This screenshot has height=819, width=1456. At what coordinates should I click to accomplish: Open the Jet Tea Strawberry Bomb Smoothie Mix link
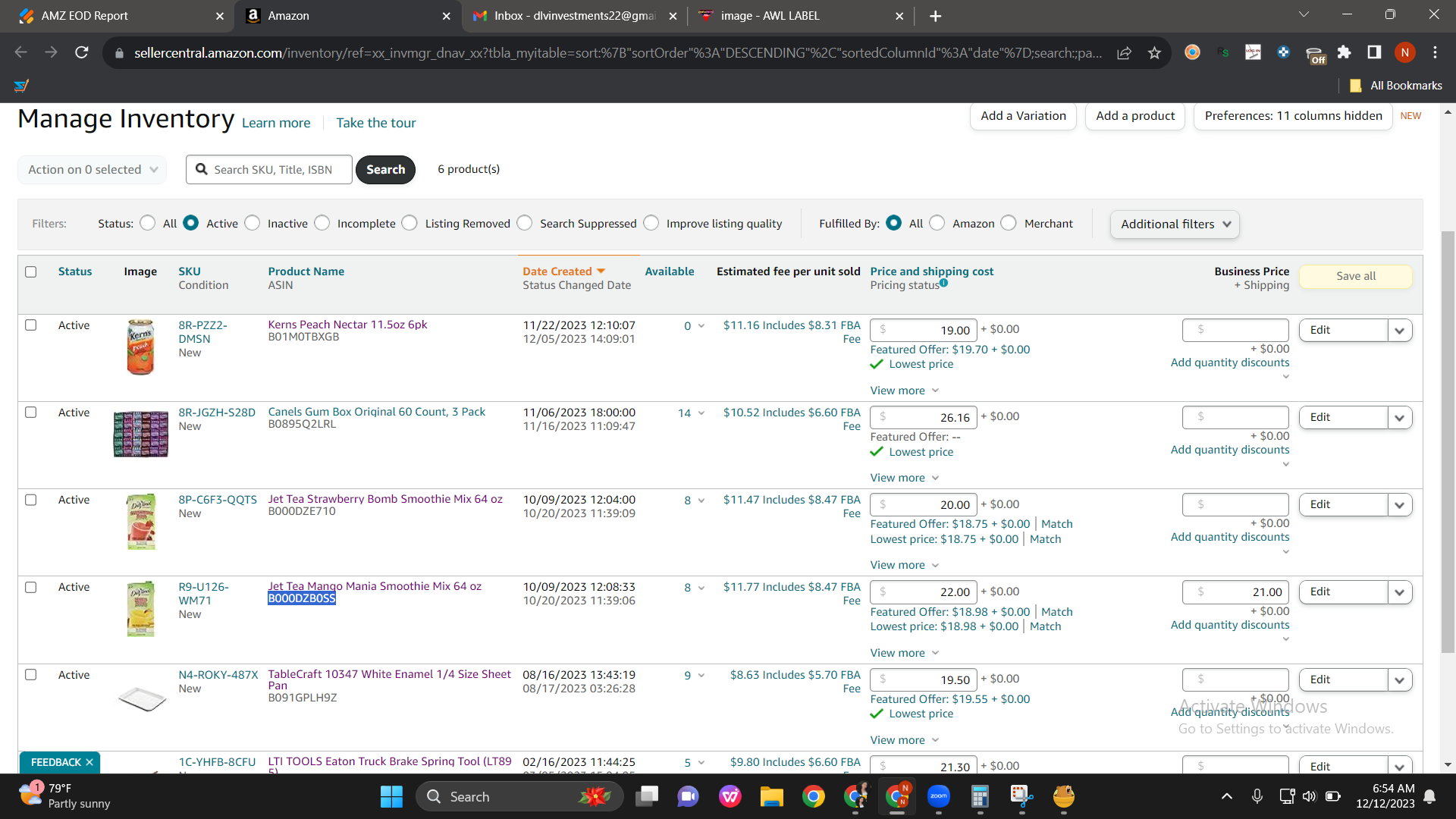tap(385, 499)
